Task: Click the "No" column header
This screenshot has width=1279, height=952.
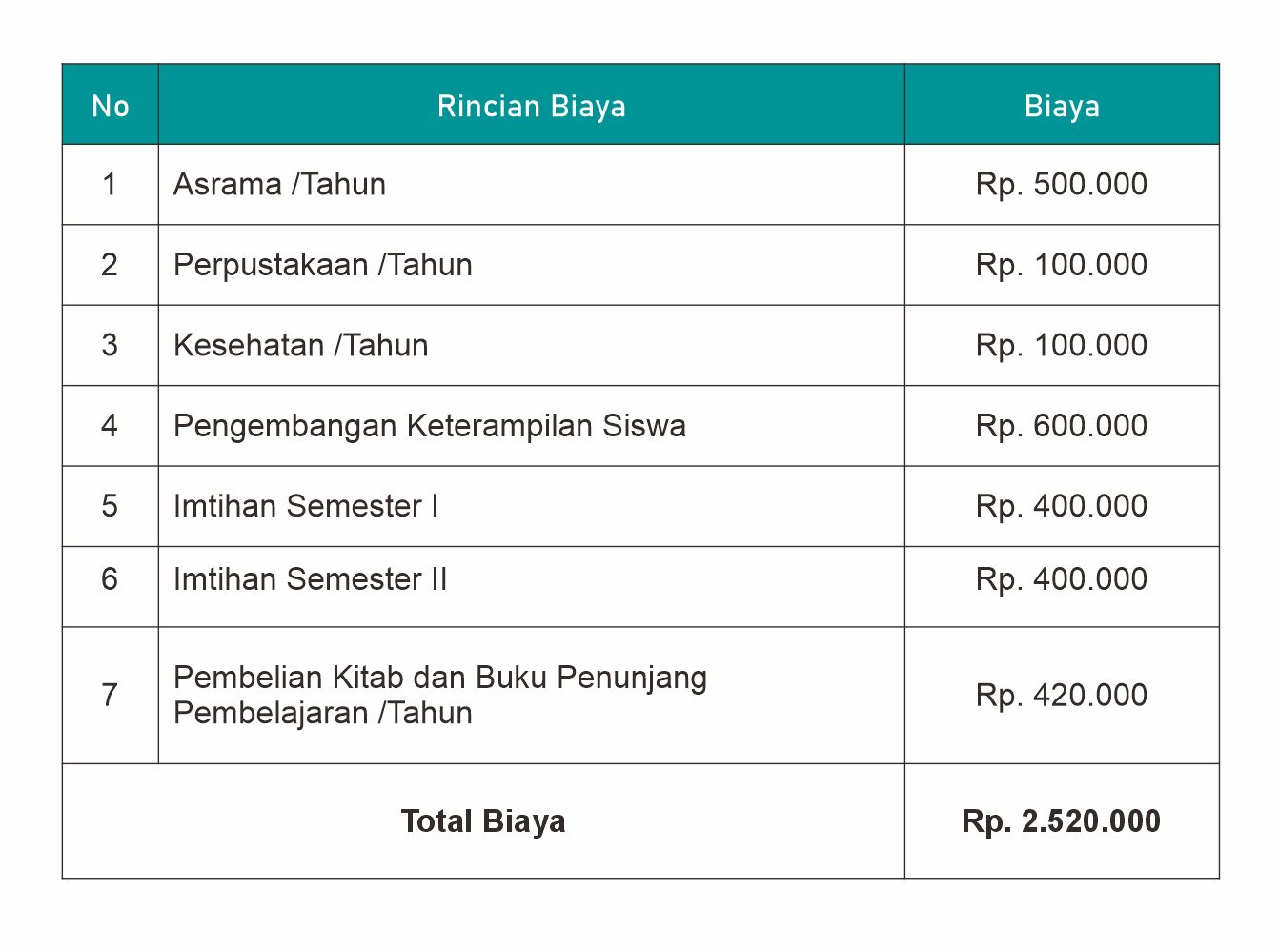Action: tap(111, 106)
